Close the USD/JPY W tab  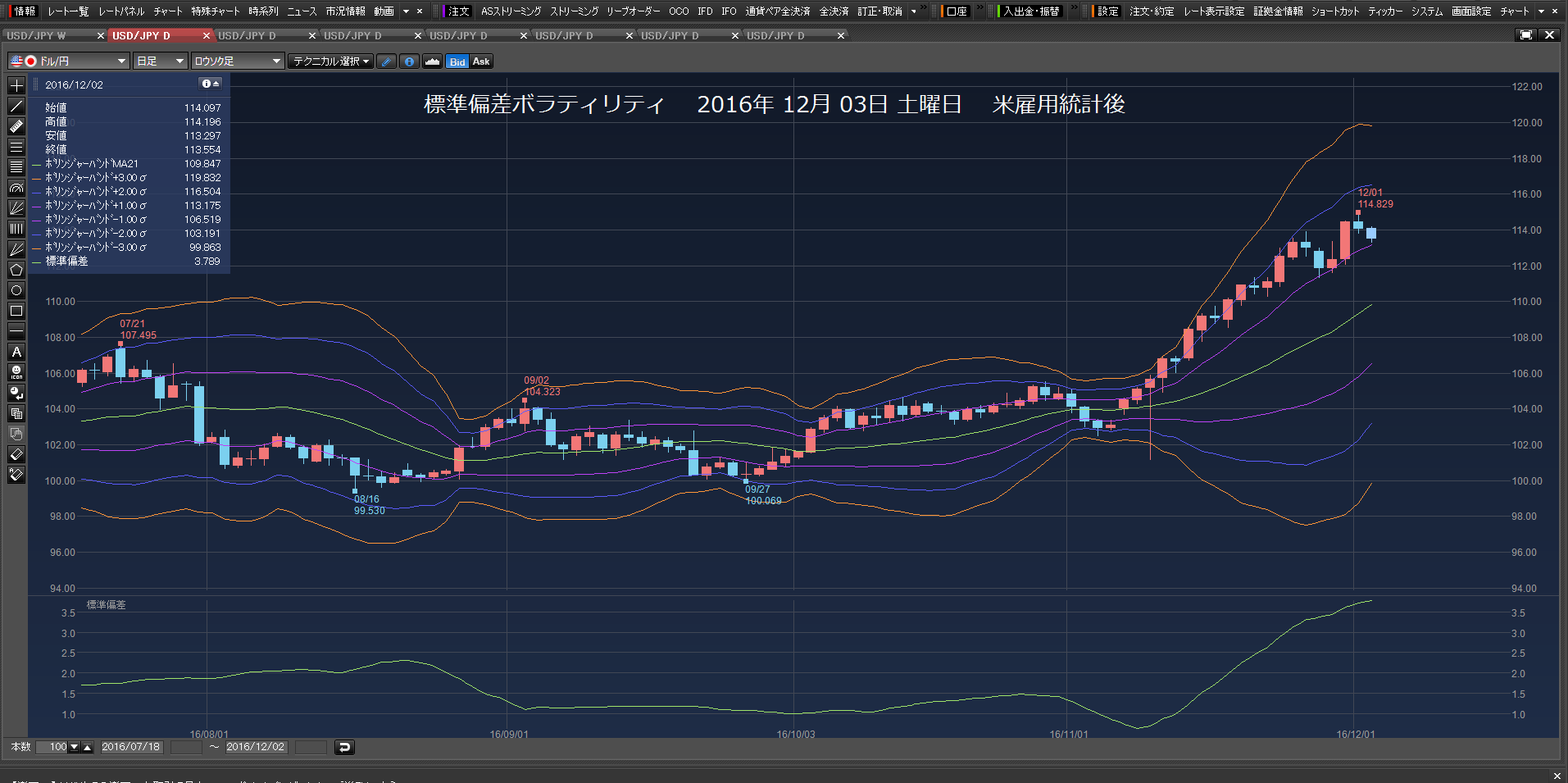(101, 36)
